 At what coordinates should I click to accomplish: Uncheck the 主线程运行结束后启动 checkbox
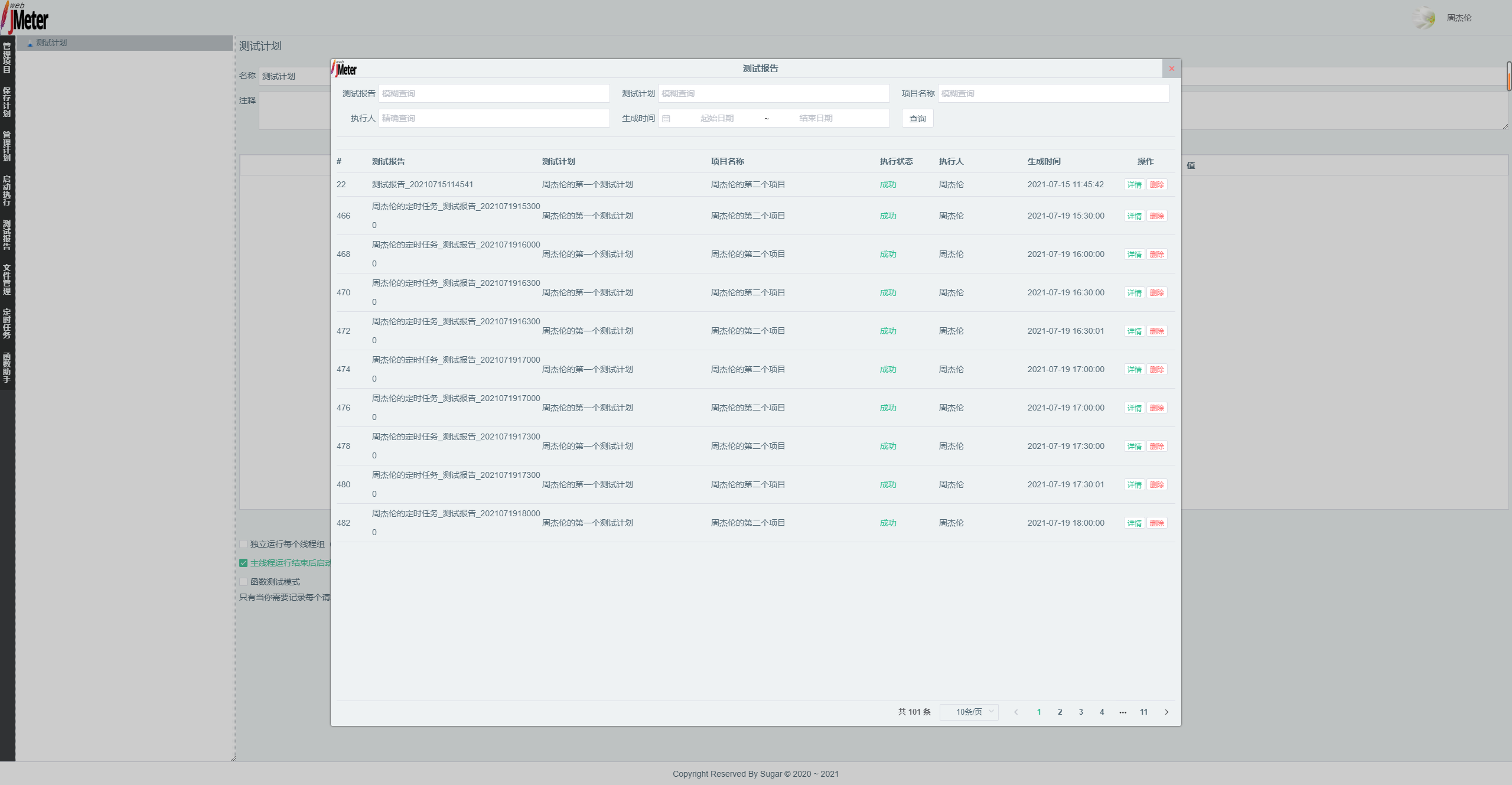pyautogui.click(x=243, y=563)
